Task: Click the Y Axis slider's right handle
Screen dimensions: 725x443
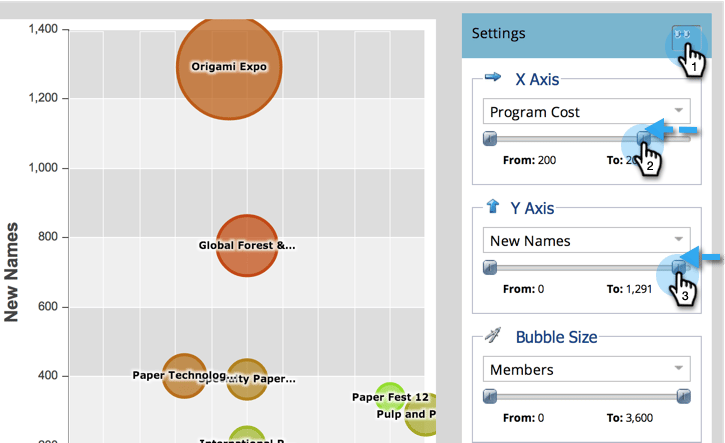Action: tap(681, 267)
